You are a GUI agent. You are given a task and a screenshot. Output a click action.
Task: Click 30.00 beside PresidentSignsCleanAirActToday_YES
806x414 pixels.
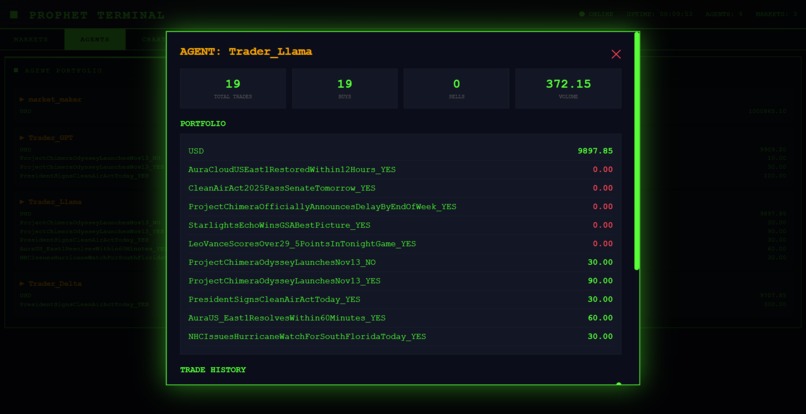coord(600,299)
